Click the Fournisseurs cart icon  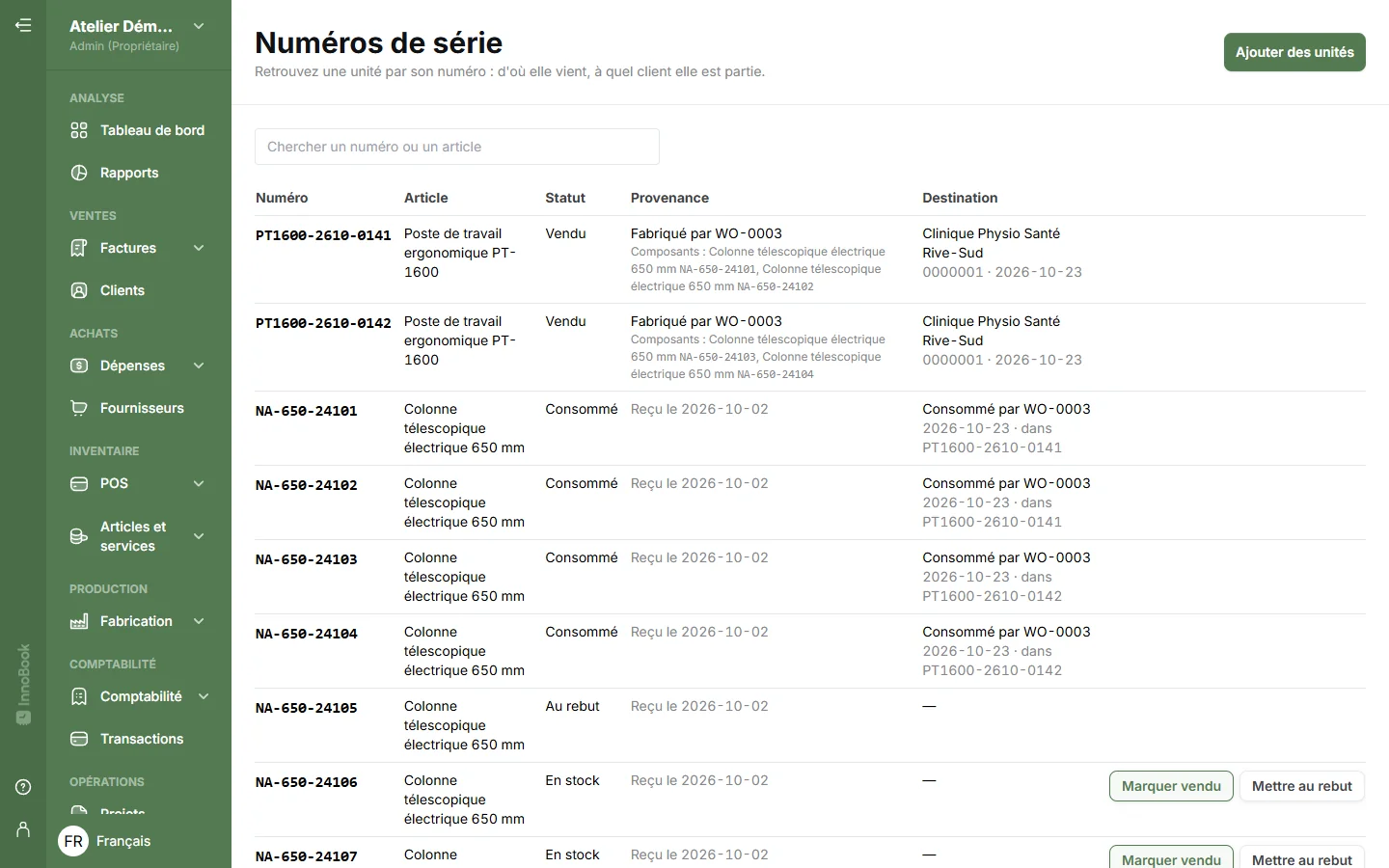coord(79,408)
